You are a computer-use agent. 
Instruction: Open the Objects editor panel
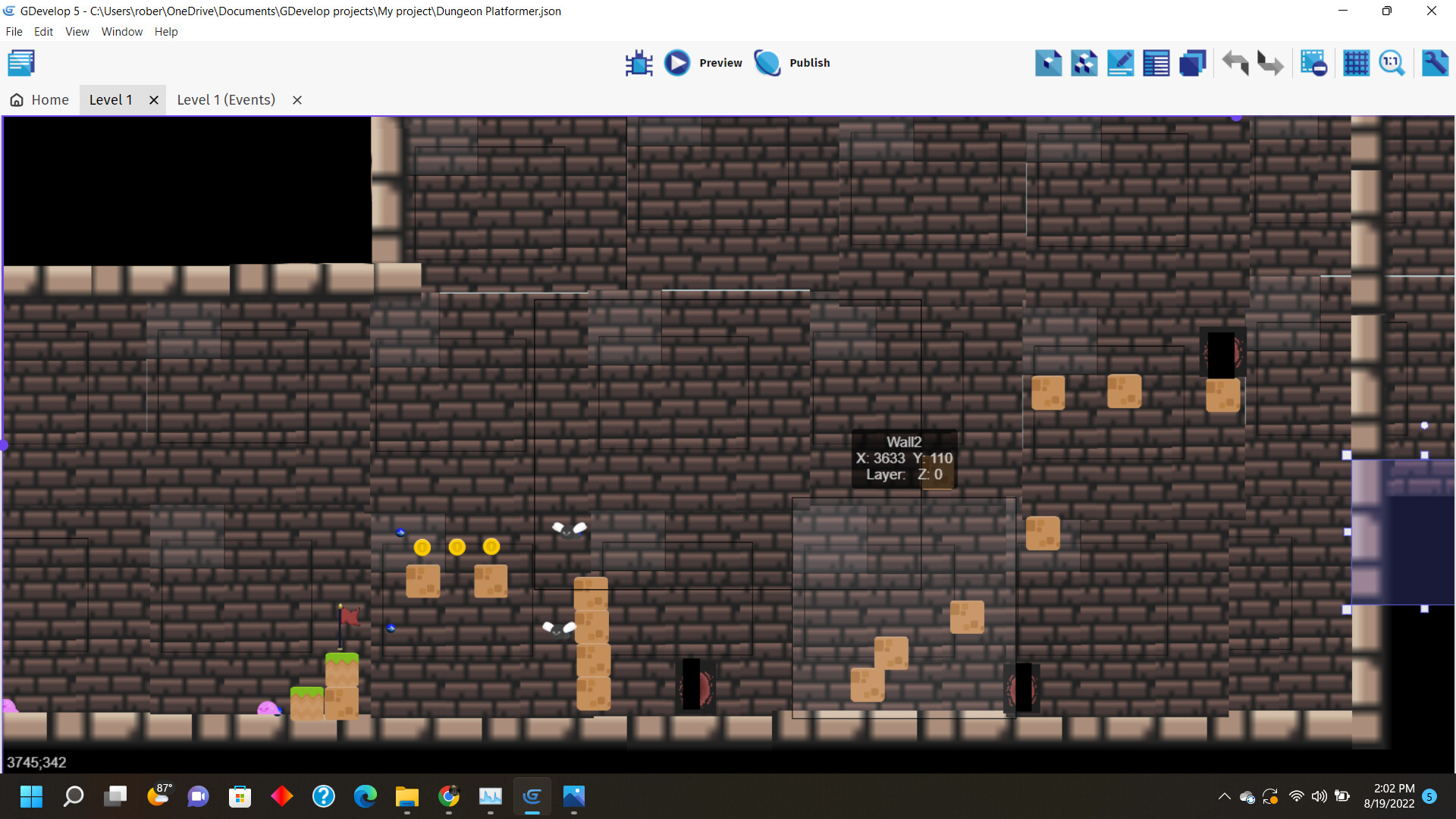point(1049,62)
